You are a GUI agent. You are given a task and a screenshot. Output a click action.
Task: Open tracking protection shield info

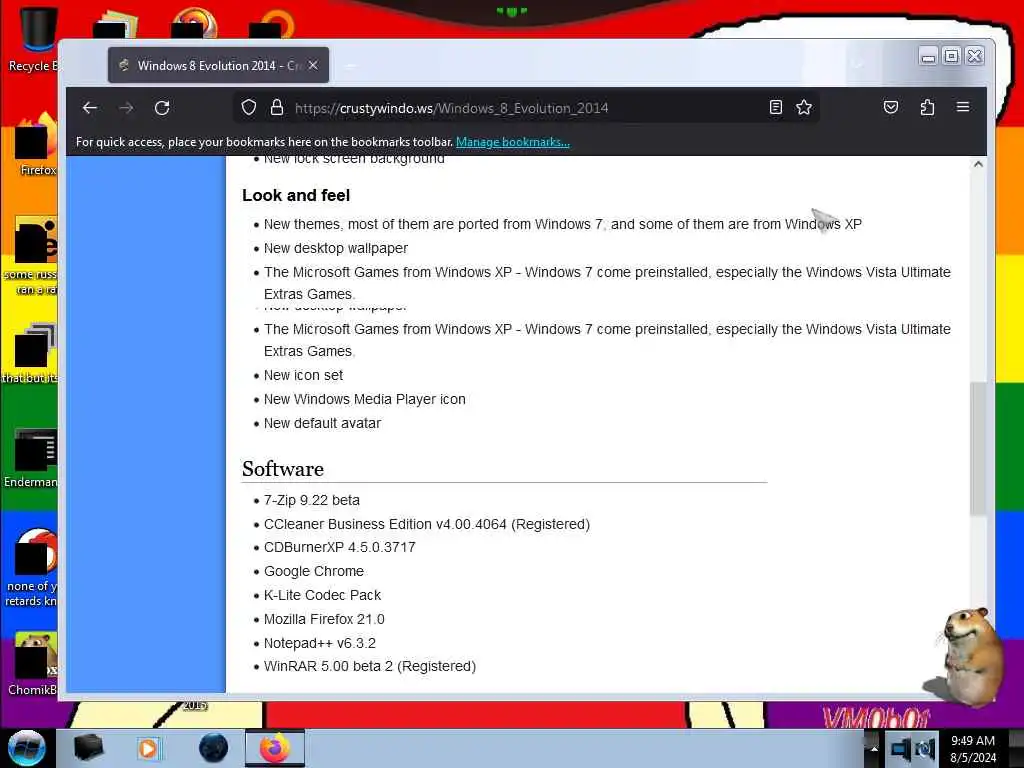coord(249,107)
